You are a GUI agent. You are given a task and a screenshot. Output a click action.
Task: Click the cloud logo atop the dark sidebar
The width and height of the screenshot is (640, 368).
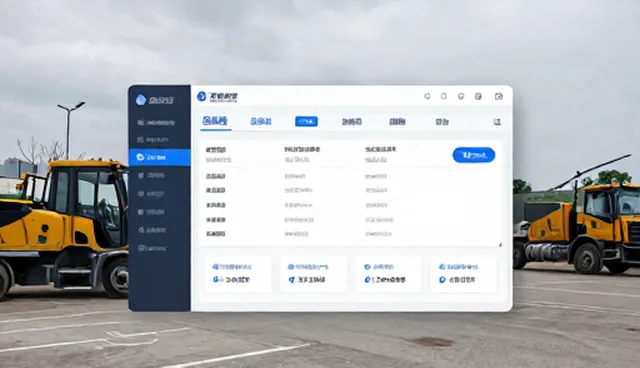click(141, 100)
